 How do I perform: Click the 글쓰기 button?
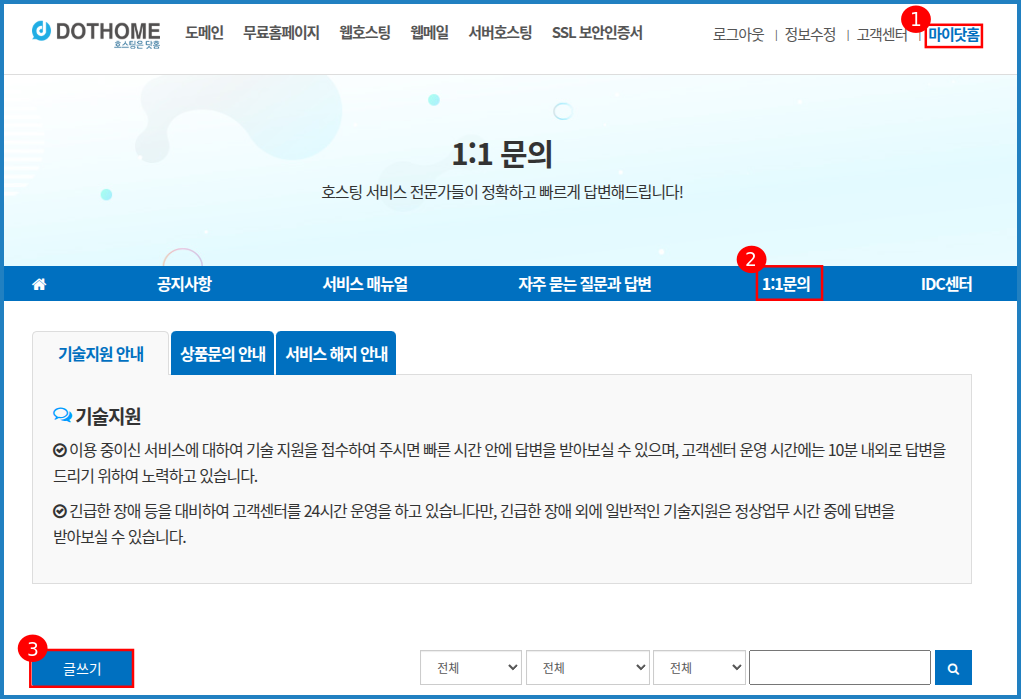(82, 669)
